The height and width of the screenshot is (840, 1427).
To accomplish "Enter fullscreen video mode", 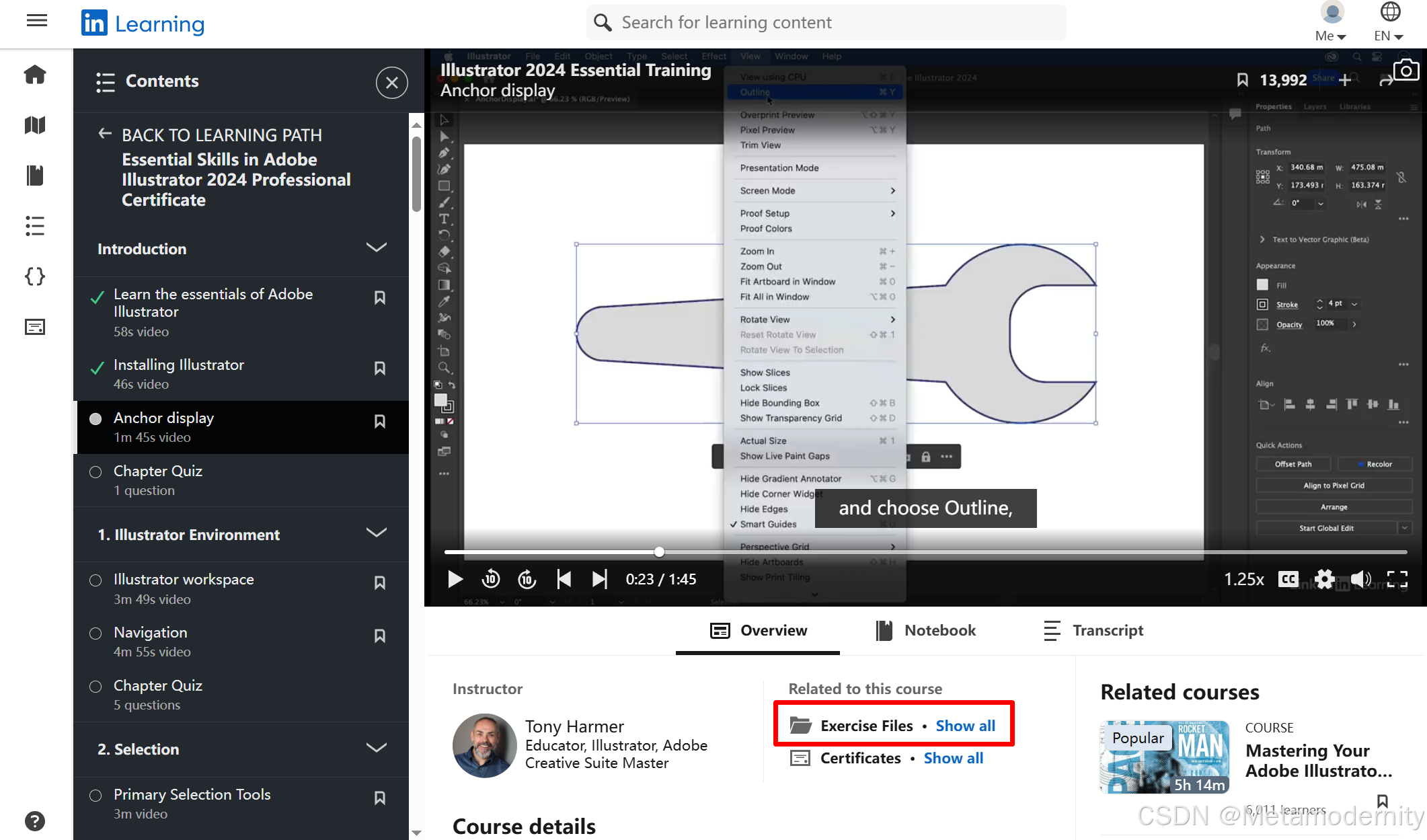I will point(1397,579).
